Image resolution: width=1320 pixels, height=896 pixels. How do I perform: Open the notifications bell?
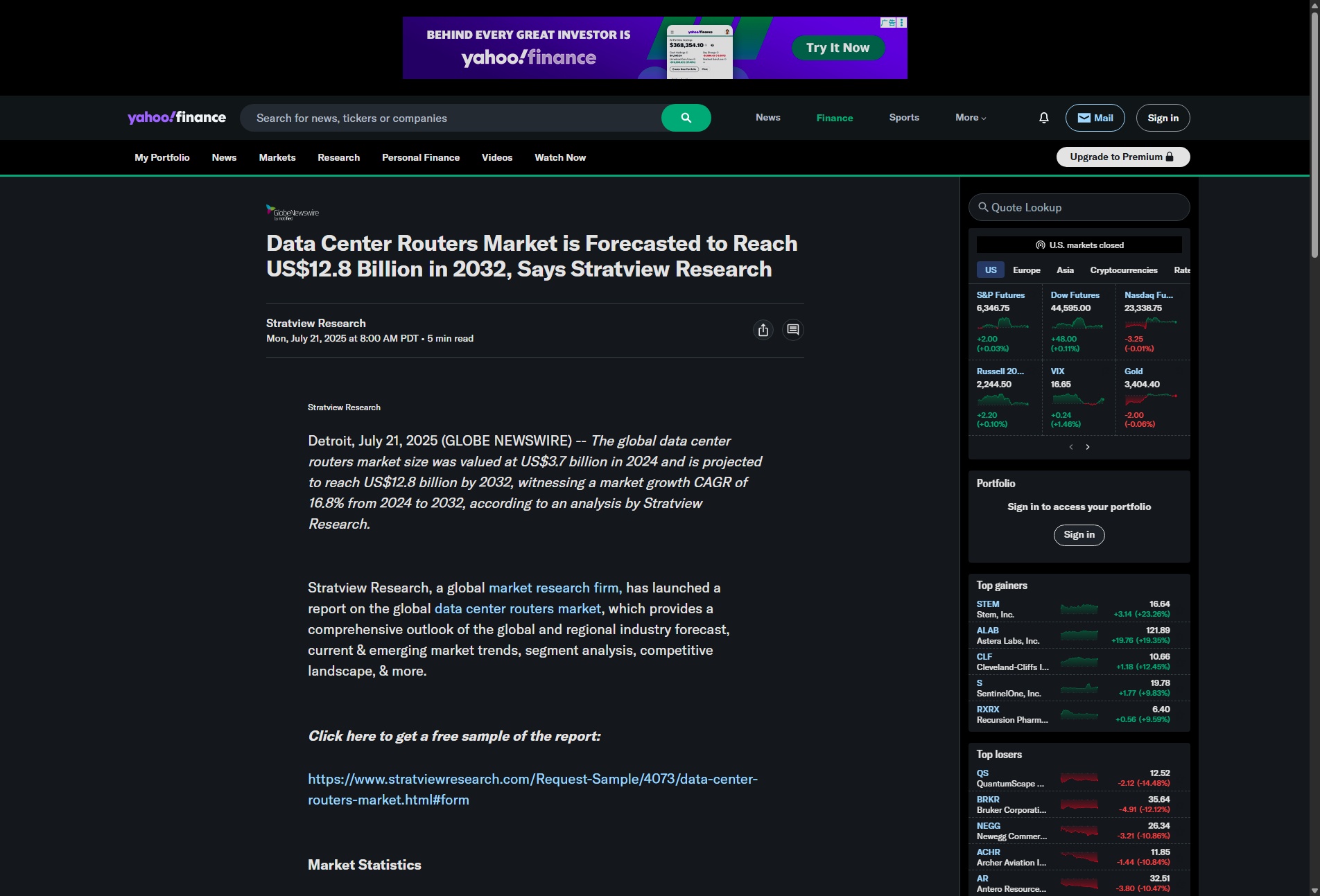[x=1043, y=118]
